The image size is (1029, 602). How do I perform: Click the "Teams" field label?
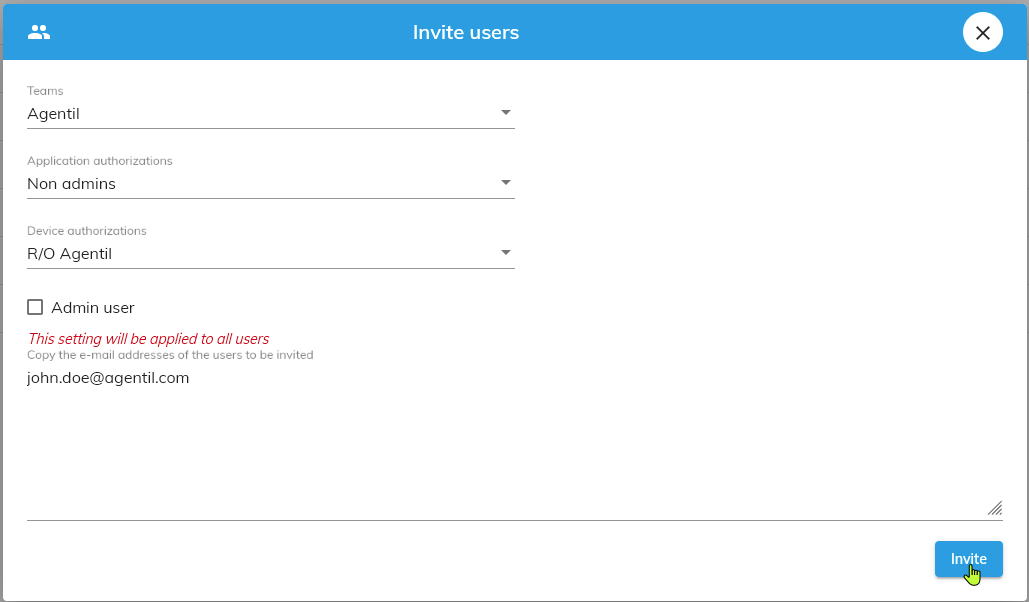[x=45, y=91]
